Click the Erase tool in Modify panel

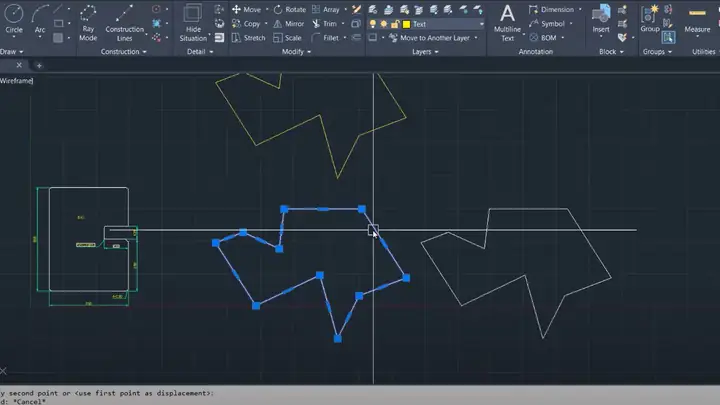point(356,9)
